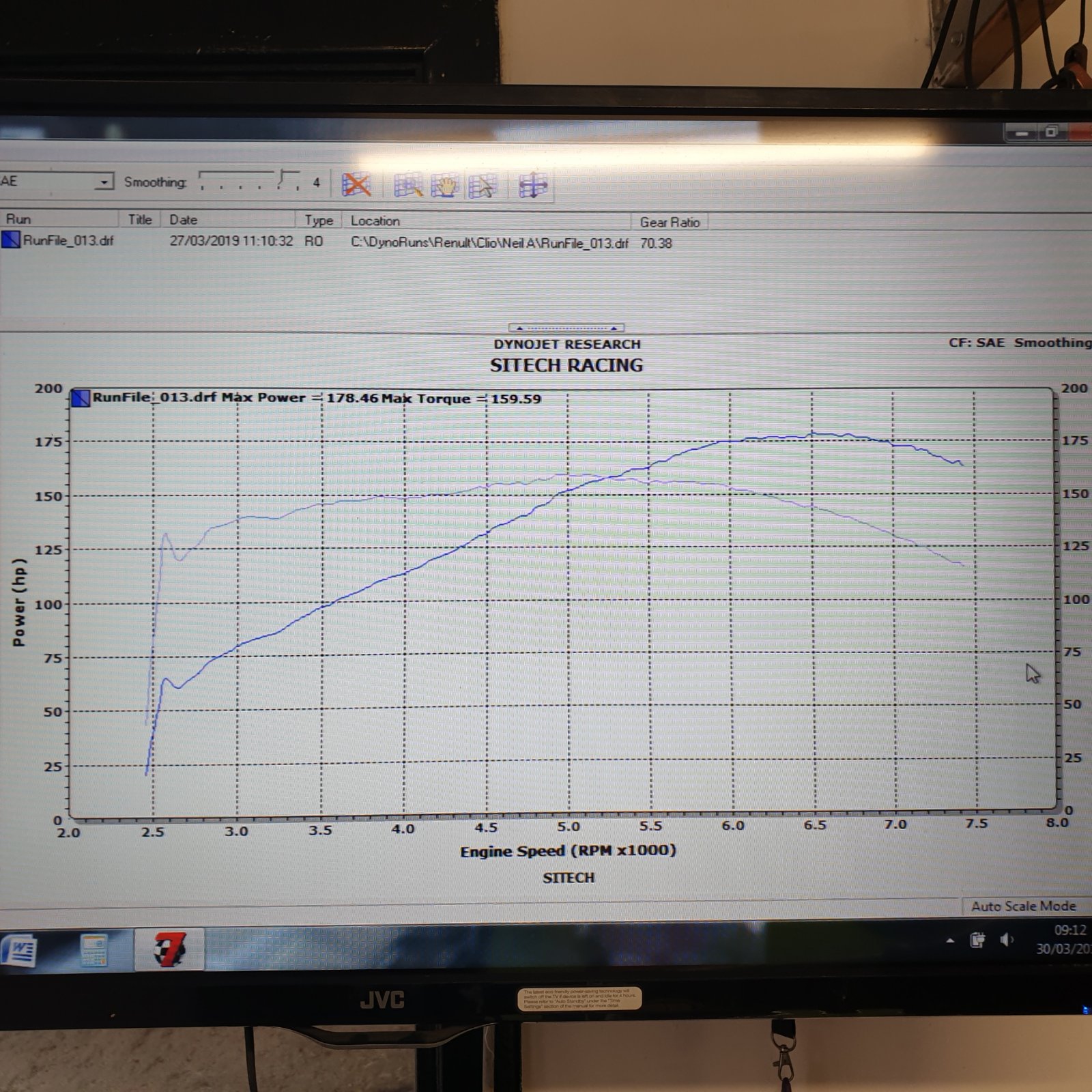Click the remove graph icon with red X
The image size is (1092, 1092).
pos(356,184)
